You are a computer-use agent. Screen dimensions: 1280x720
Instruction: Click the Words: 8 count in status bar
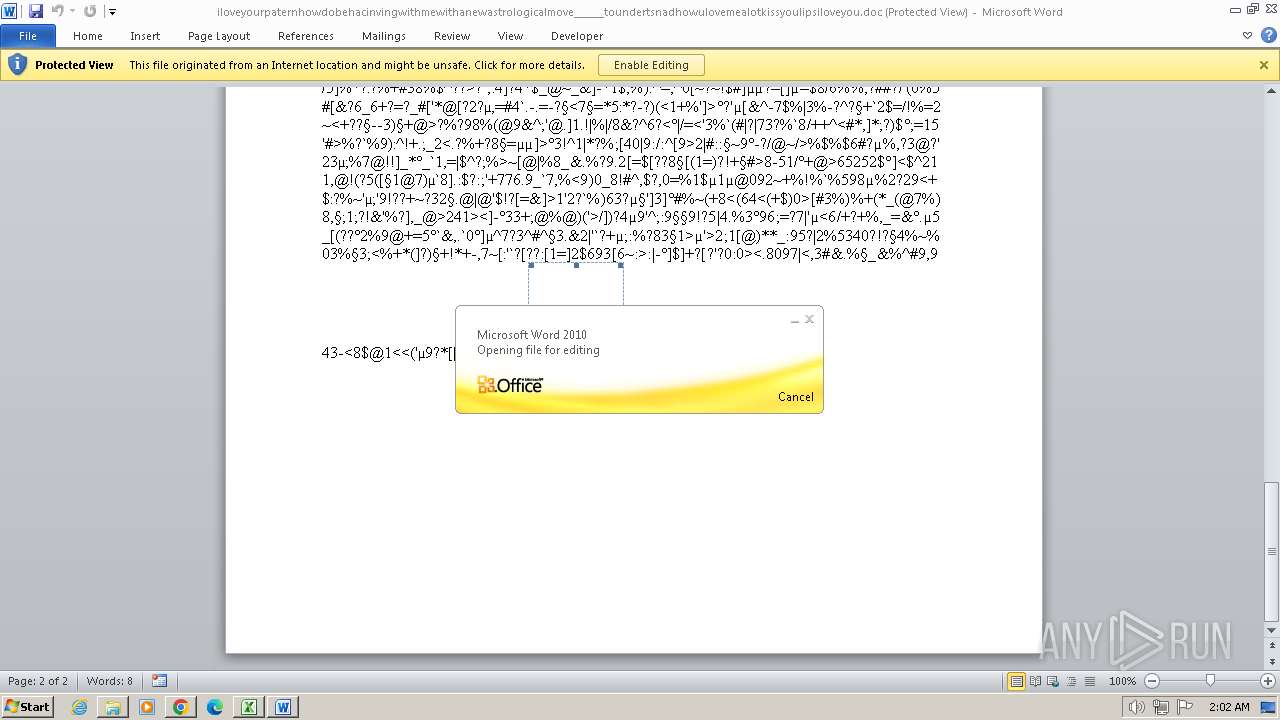click(109, 681)
